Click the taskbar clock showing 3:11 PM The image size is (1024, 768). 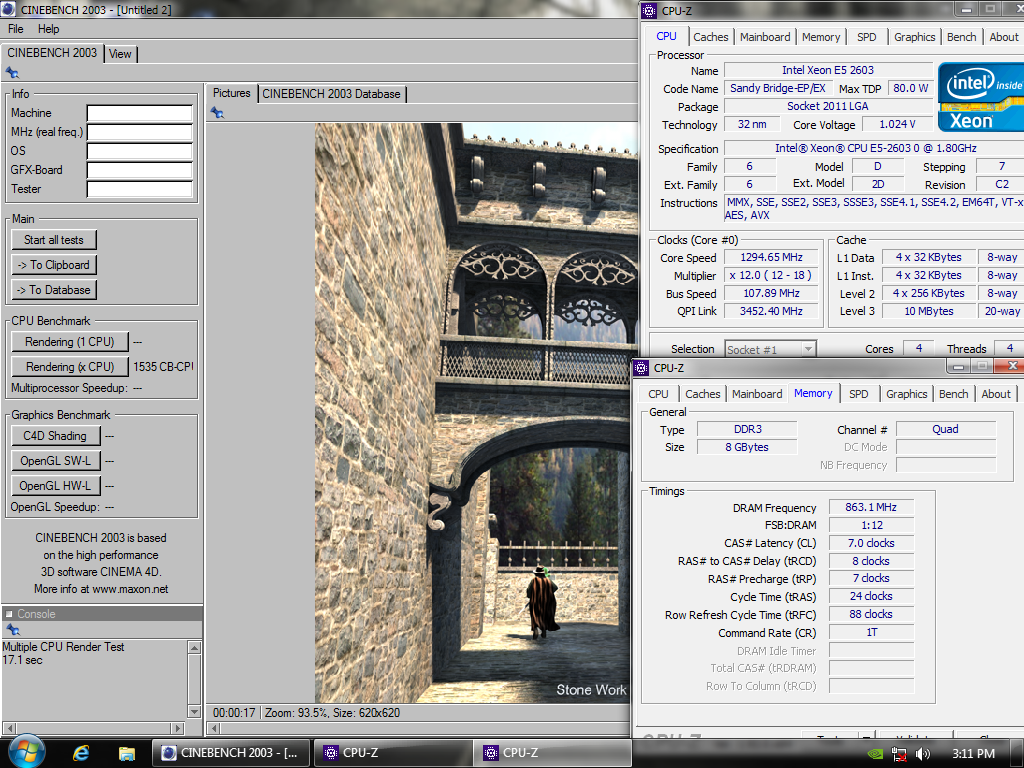click(973, 754)
